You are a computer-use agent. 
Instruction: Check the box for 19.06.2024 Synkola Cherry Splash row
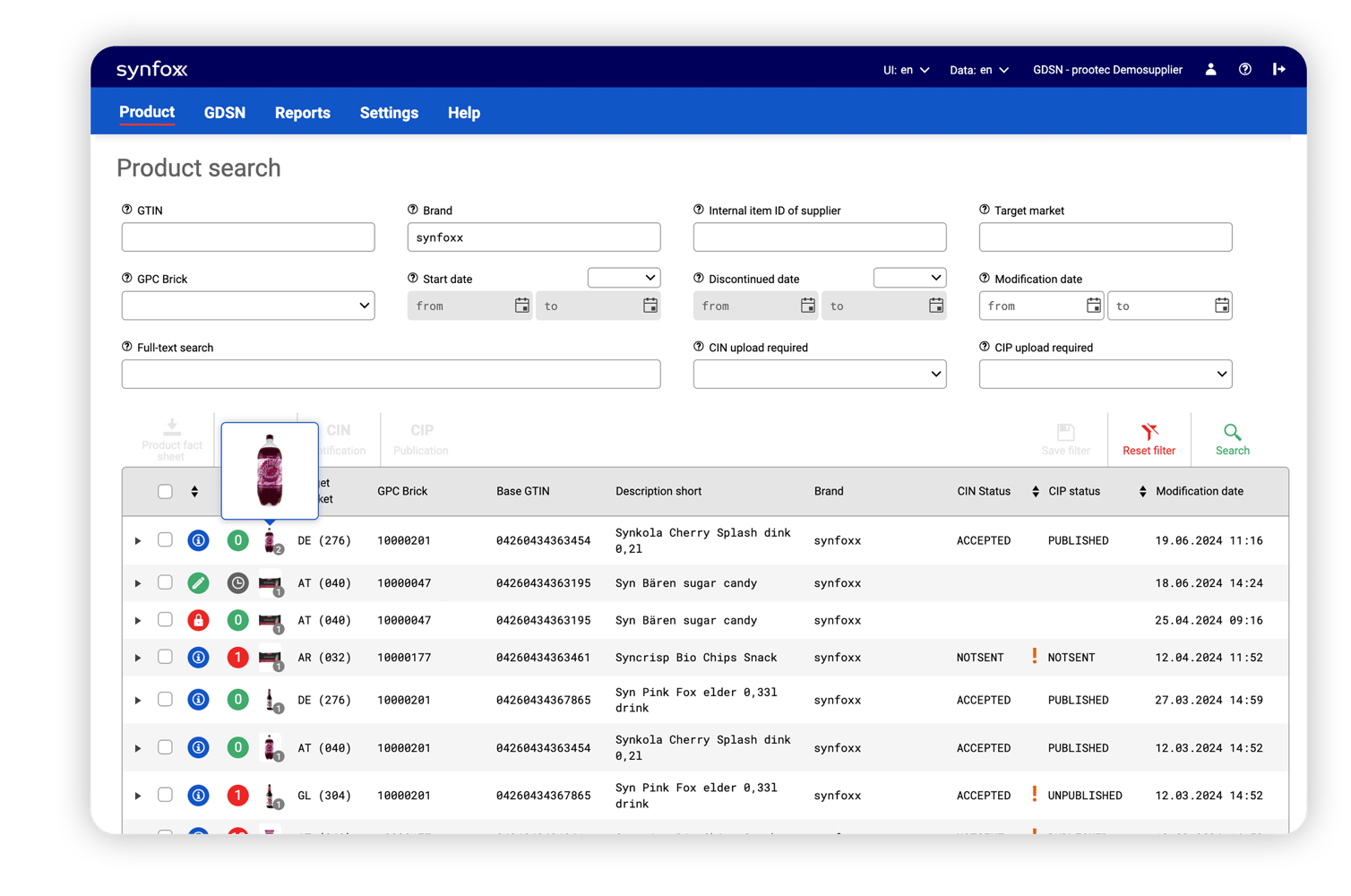[165, 540]
